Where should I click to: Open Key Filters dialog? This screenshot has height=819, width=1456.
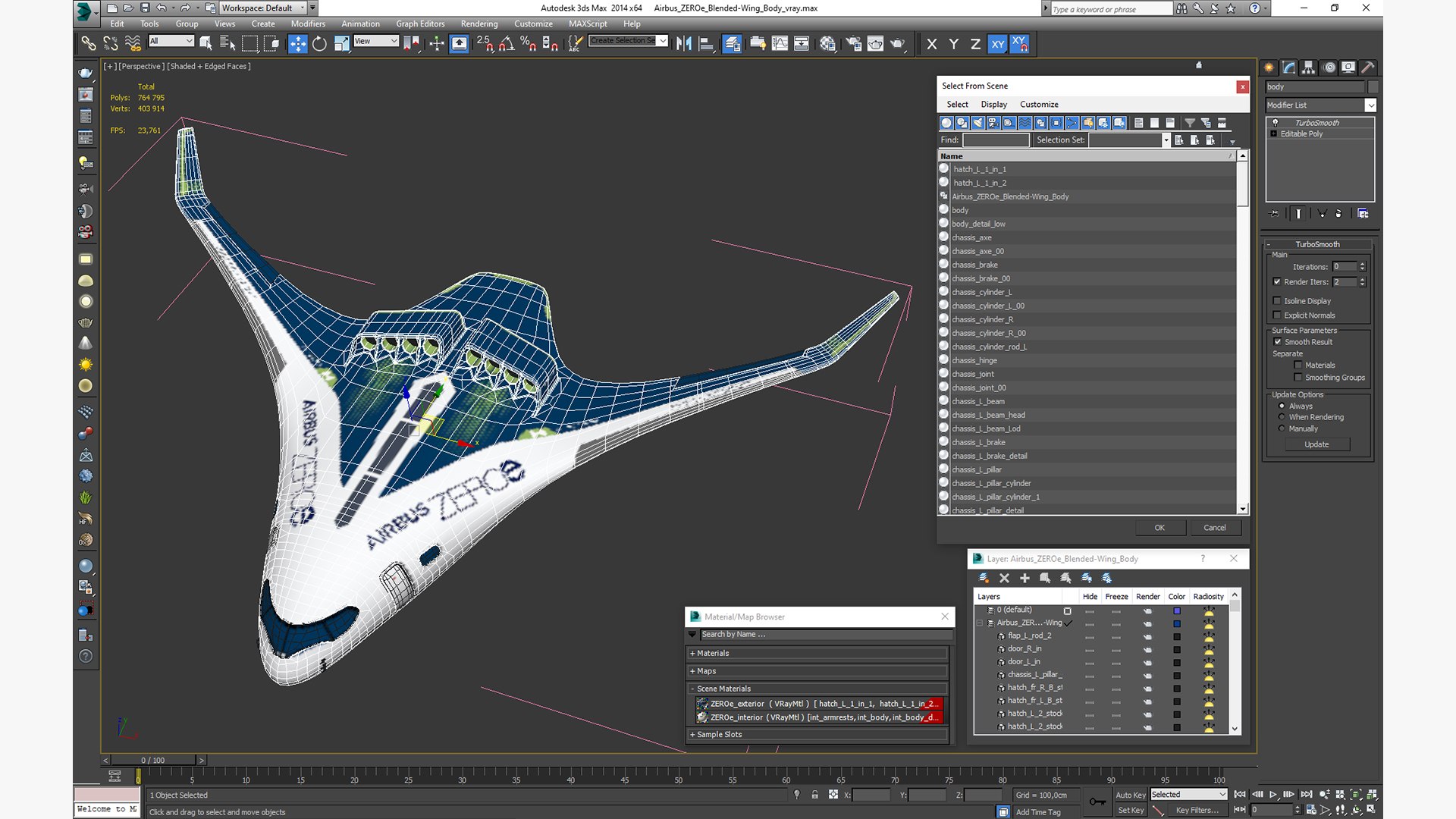click(1197, 810)
